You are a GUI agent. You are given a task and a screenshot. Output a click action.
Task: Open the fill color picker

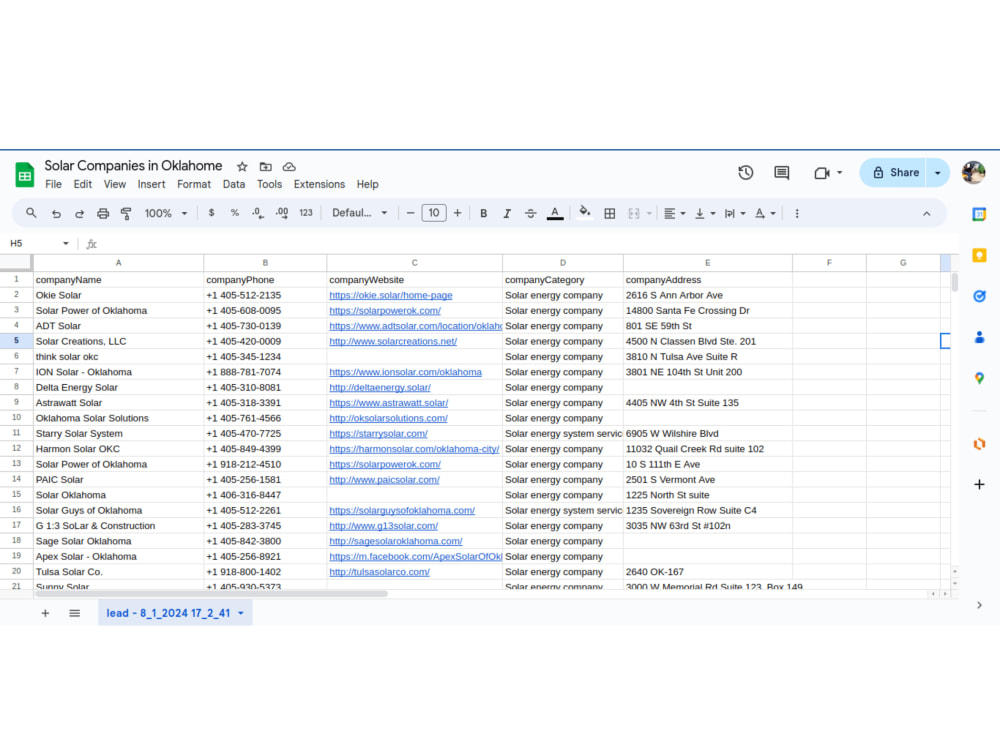click(x=584, y=213)
